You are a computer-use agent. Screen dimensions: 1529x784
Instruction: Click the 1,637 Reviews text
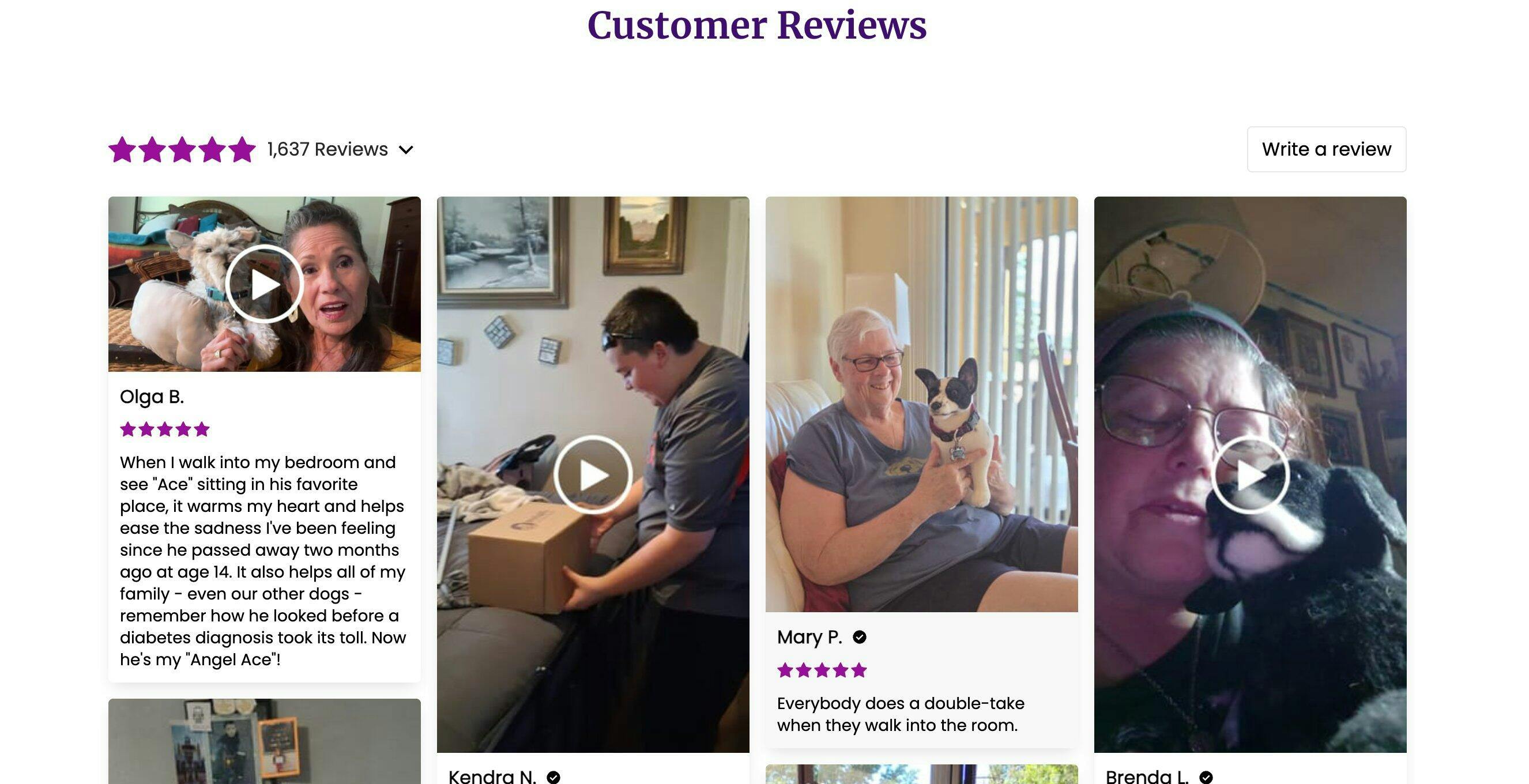pos(327,149)
